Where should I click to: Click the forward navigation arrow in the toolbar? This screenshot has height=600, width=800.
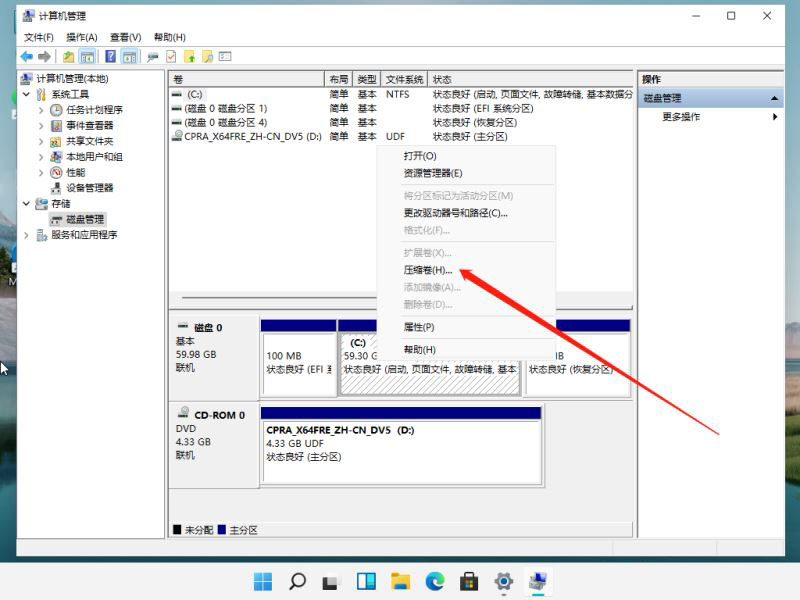(44, 55)
